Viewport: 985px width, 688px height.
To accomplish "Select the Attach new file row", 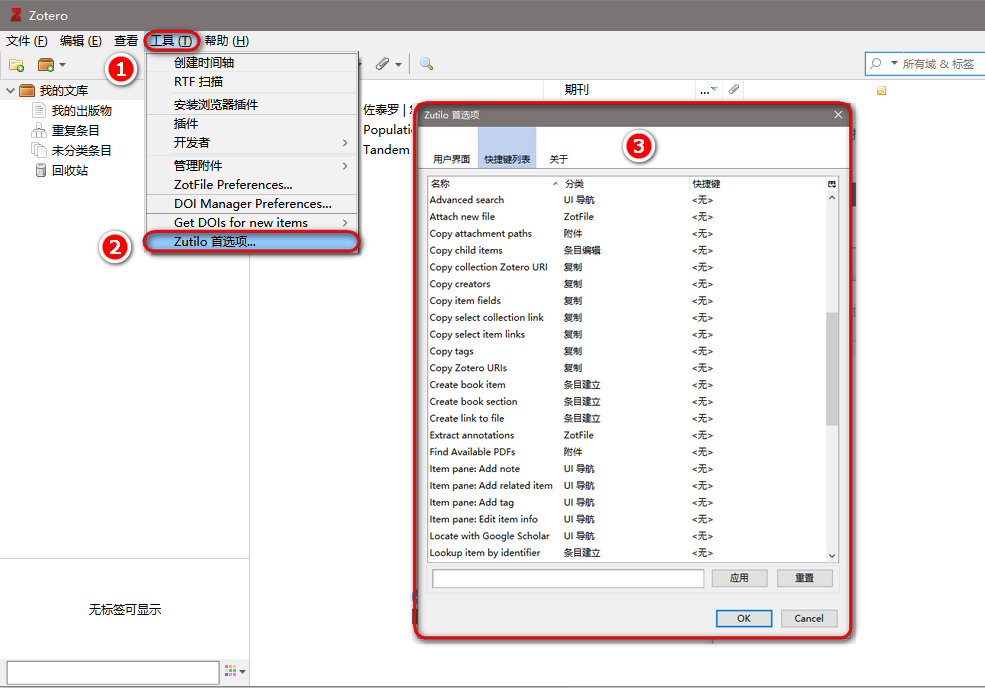I will coord(627,217).
